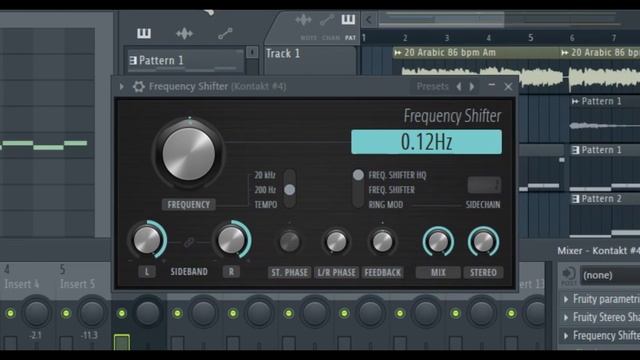Click the waveform icon in channel rack toolbar
Image resolution: width=640 pixels, height=360 pixels.
pos(184,33)
